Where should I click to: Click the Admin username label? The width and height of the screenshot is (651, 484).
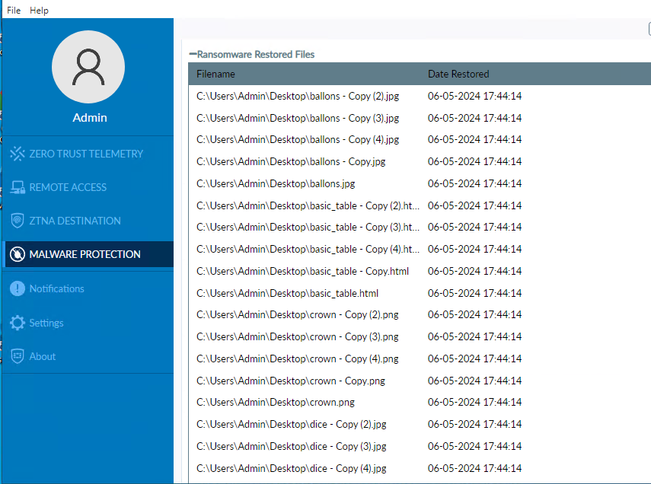90,117
